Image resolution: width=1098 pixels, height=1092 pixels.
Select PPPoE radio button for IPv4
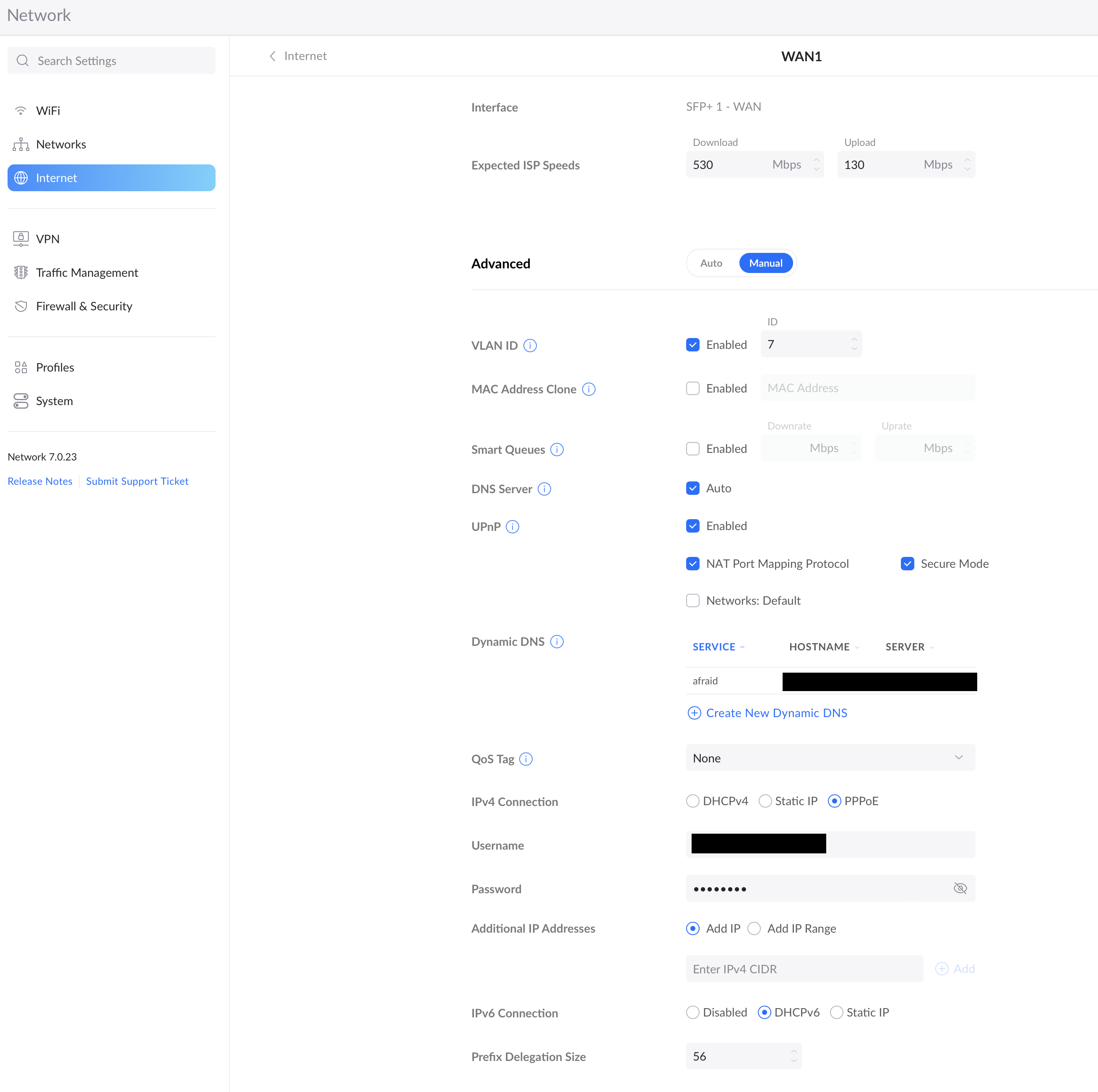click(x=838, y=801)
